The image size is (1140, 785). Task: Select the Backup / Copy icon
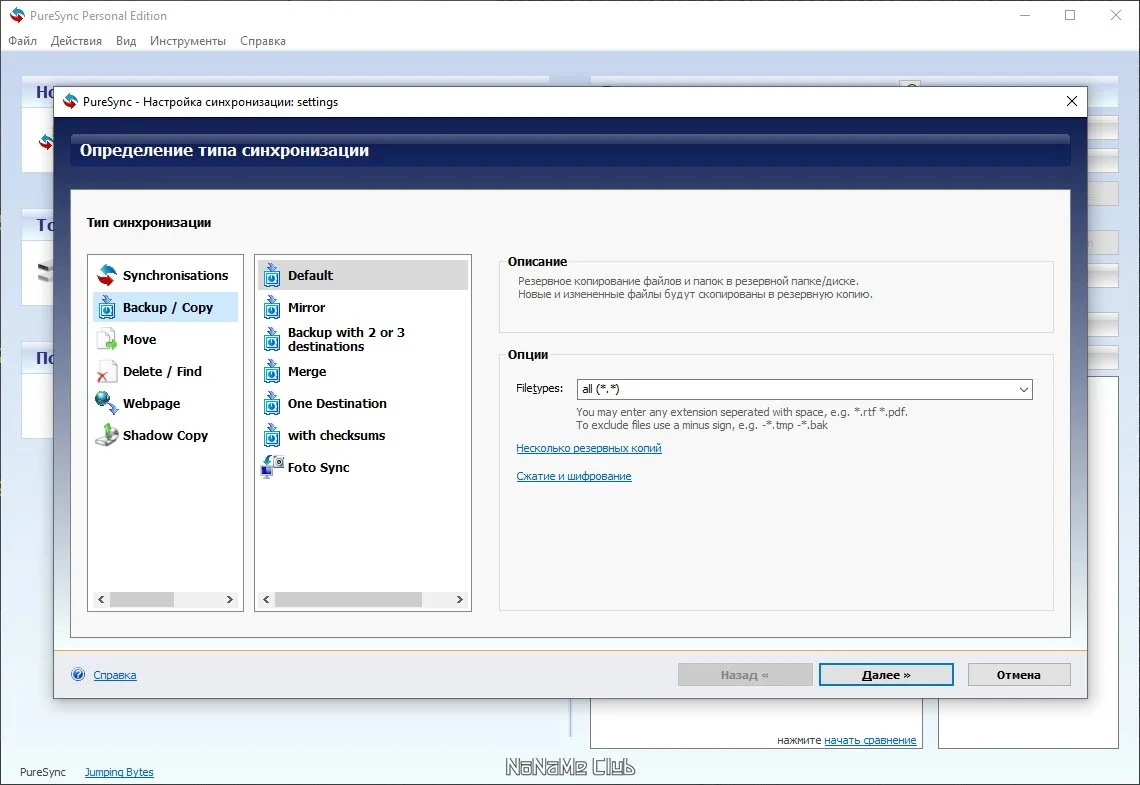pyautogui.click(x=107, y=307)
